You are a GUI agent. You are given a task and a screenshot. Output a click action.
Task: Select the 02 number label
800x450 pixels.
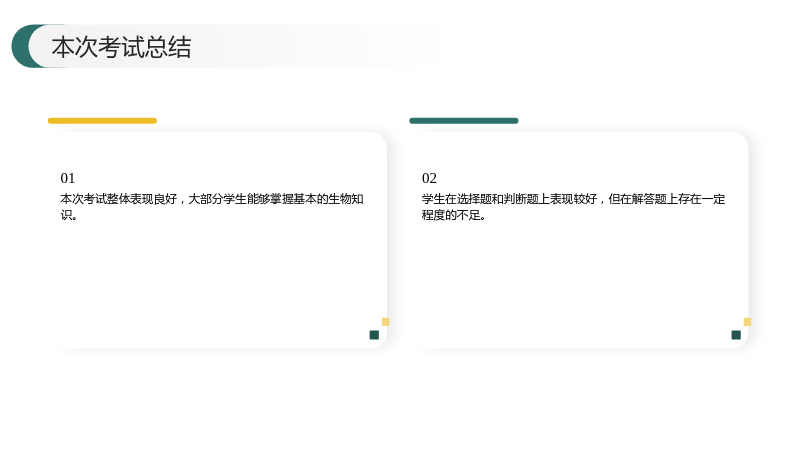[x=429, y=178]
